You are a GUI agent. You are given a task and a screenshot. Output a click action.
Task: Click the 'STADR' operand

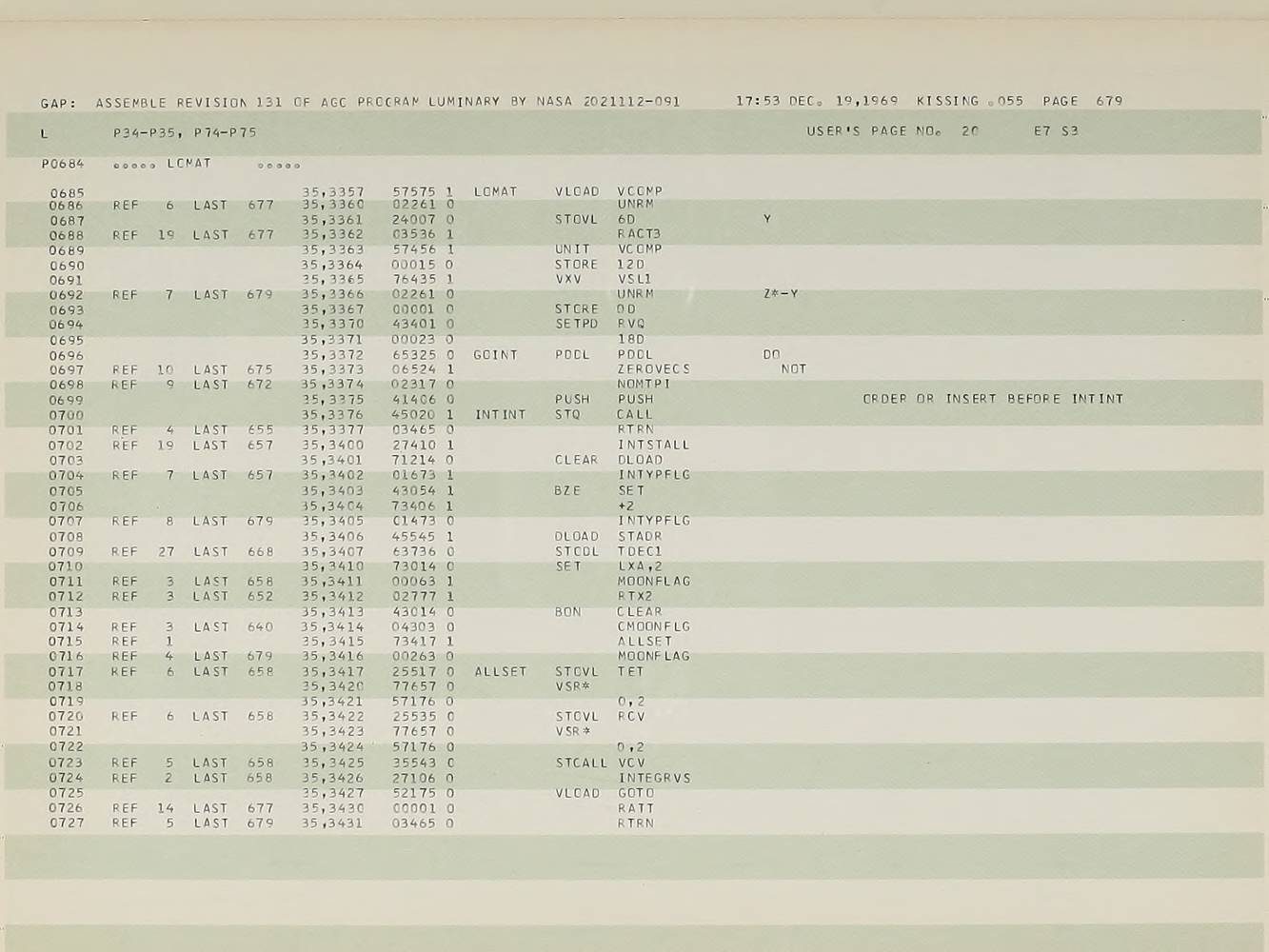click(640, 537)
